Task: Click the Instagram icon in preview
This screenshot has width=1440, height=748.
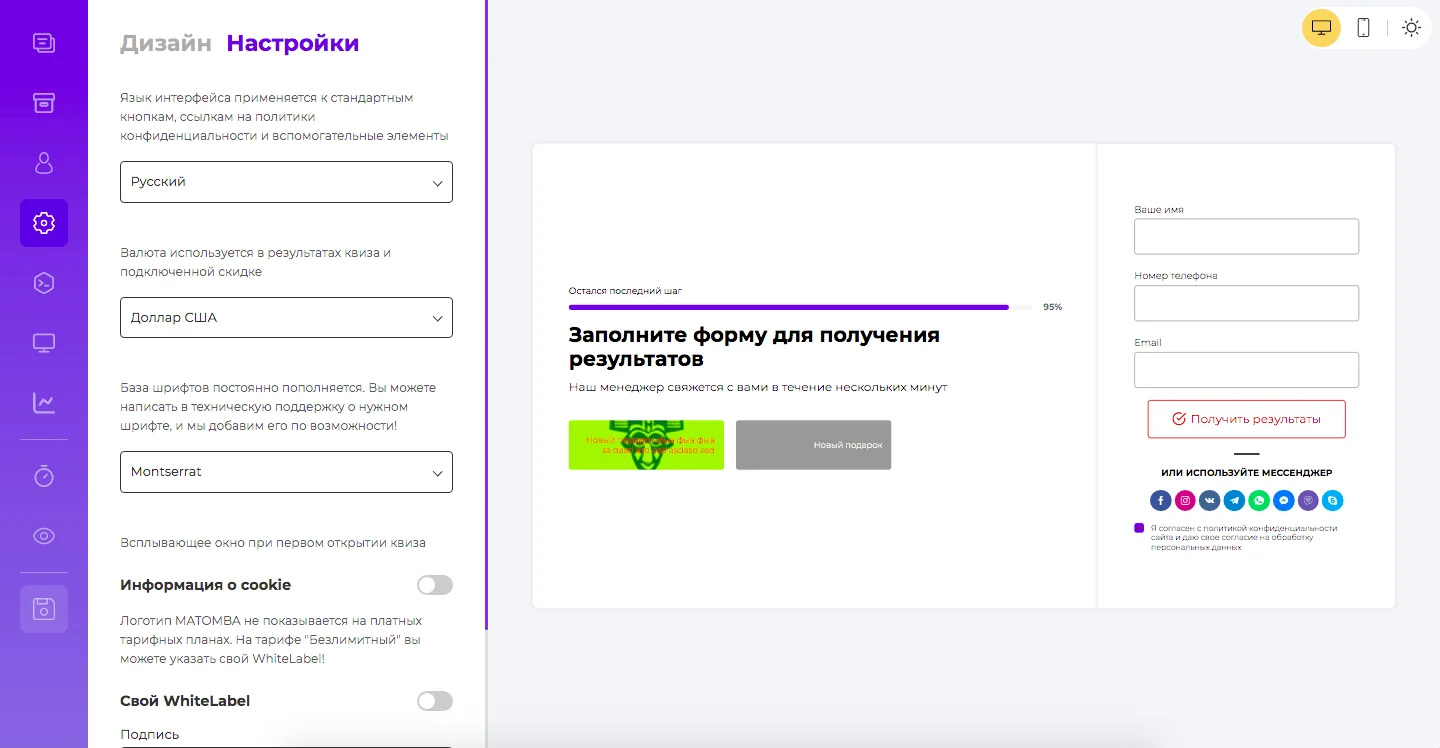Action: 1185,501
